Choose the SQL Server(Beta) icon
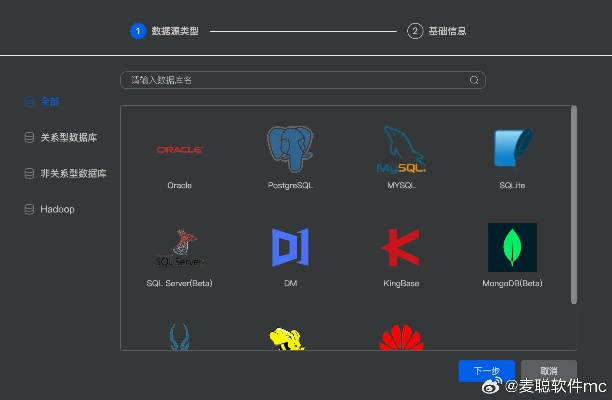The image size is (612, 400). (180, 248)
